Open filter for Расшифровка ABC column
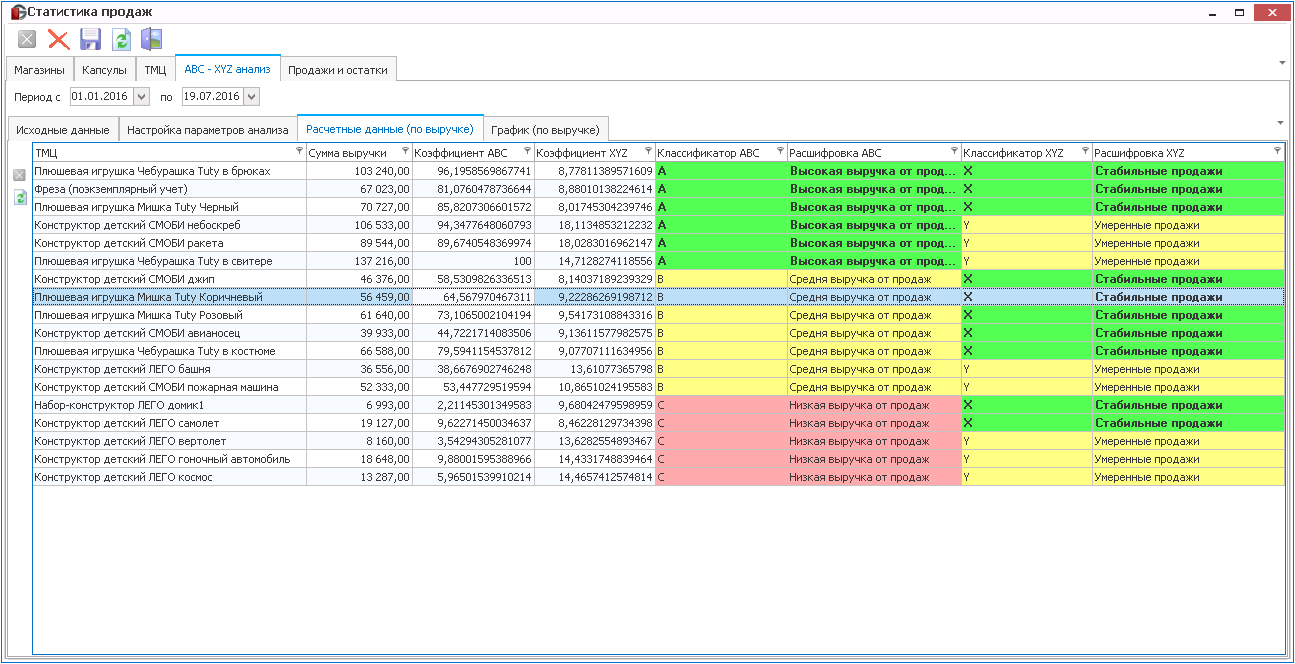This screenshot has width=1295, height=664. pos(954,151)
